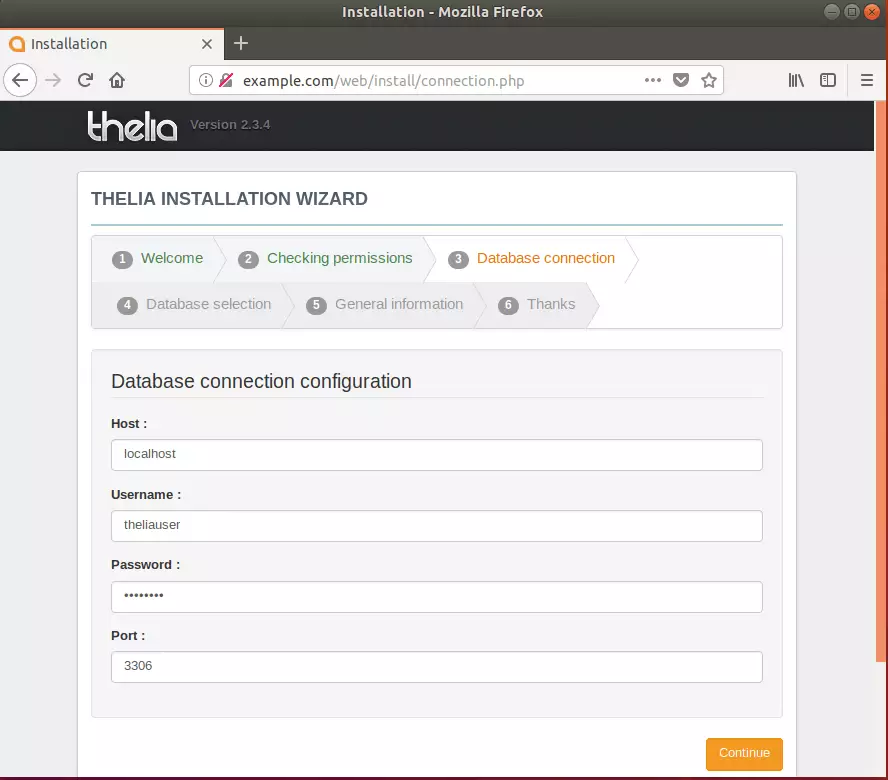Focus the Host input field
This screenshot has height=780, width=888.
pyautogui.click(x=437, y=455)
